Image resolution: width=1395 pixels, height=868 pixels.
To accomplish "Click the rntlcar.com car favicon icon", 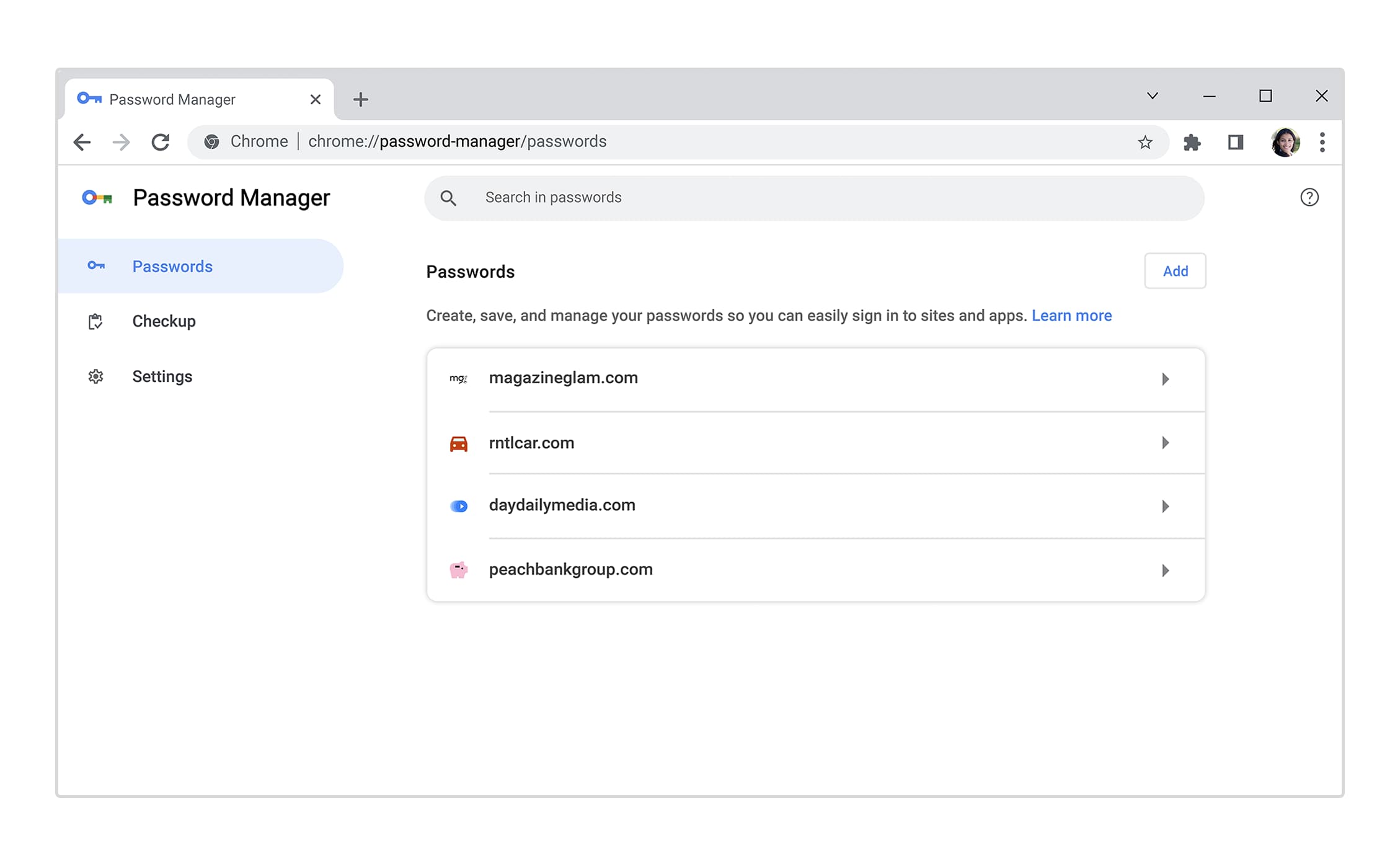I will (x=457, y=442).
